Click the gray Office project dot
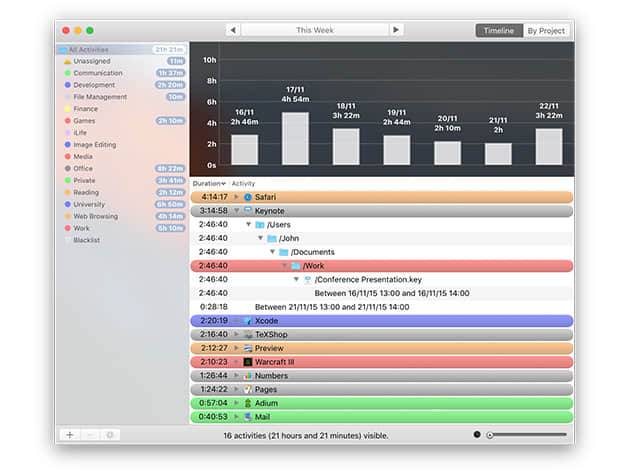The width and height of the screenshot is (630, 473). click(x=68, y=168)
